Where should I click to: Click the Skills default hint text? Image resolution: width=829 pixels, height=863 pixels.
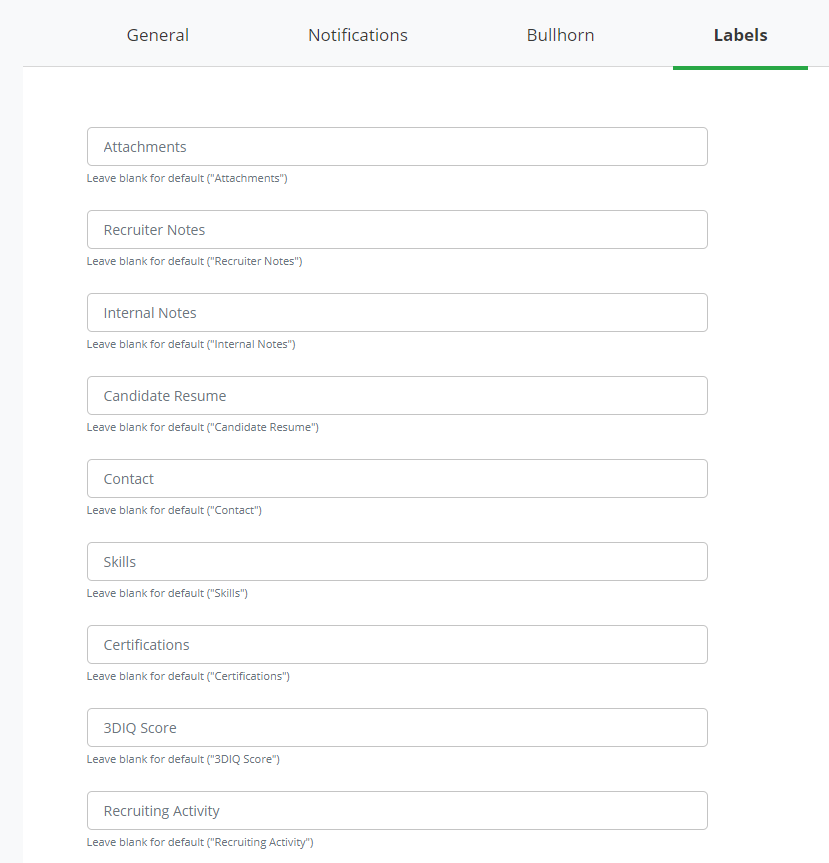point(167,593)
